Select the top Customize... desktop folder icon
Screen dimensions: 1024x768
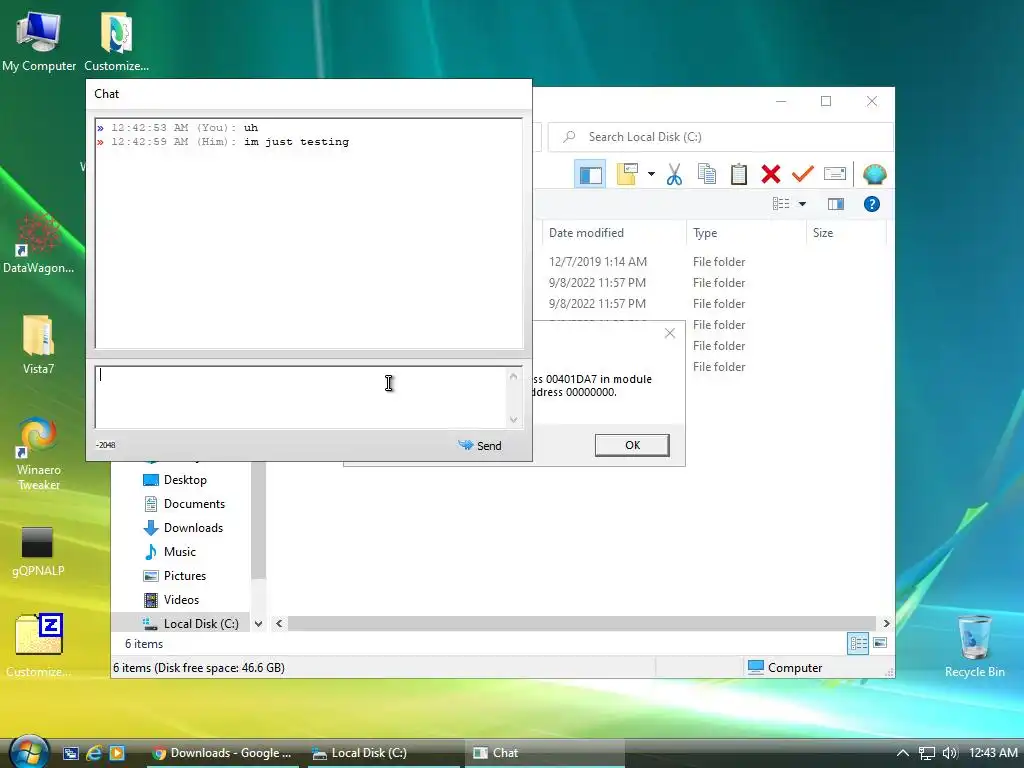[116, 40]
